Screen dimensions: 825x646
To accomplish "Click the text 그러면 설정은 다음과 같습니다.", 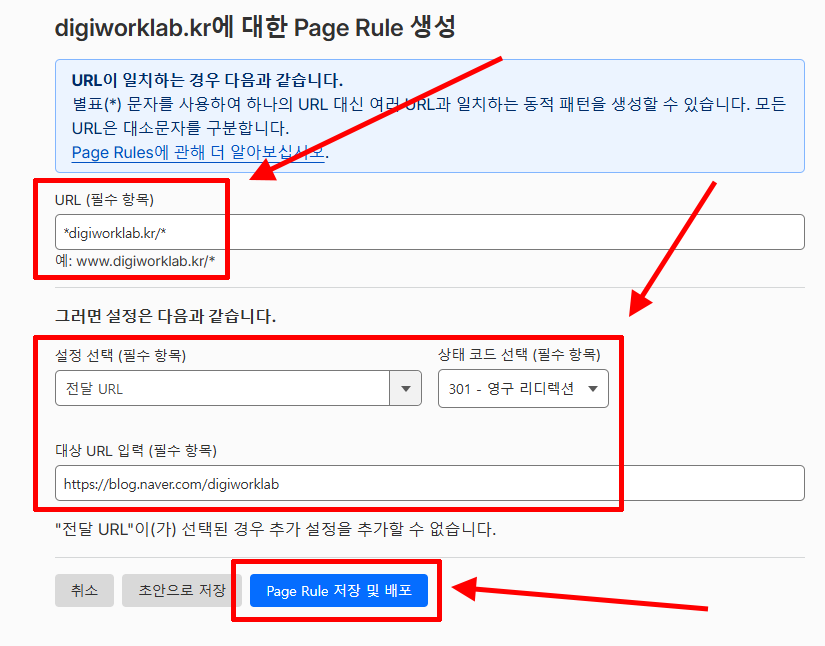I will [165, 316].
